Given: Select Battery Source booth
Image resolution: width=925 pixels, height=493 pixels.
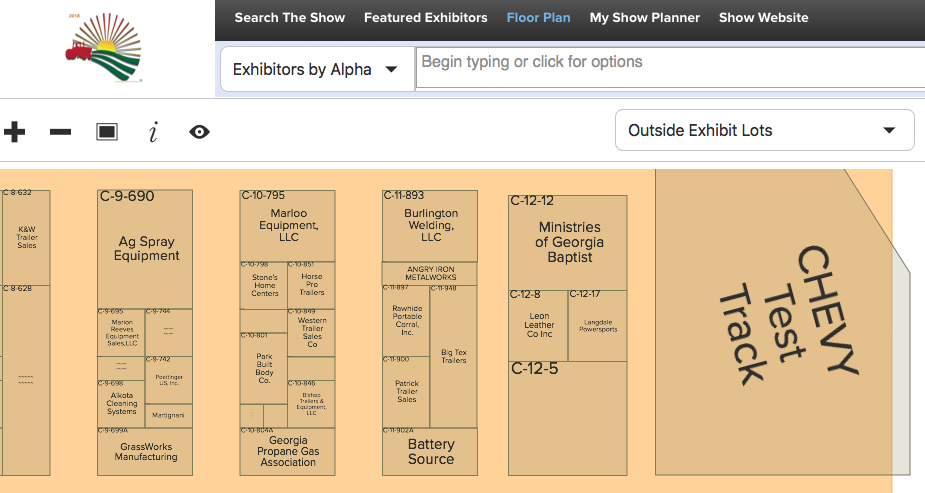Looking at the screenshot, I should (x=430, y=452).
